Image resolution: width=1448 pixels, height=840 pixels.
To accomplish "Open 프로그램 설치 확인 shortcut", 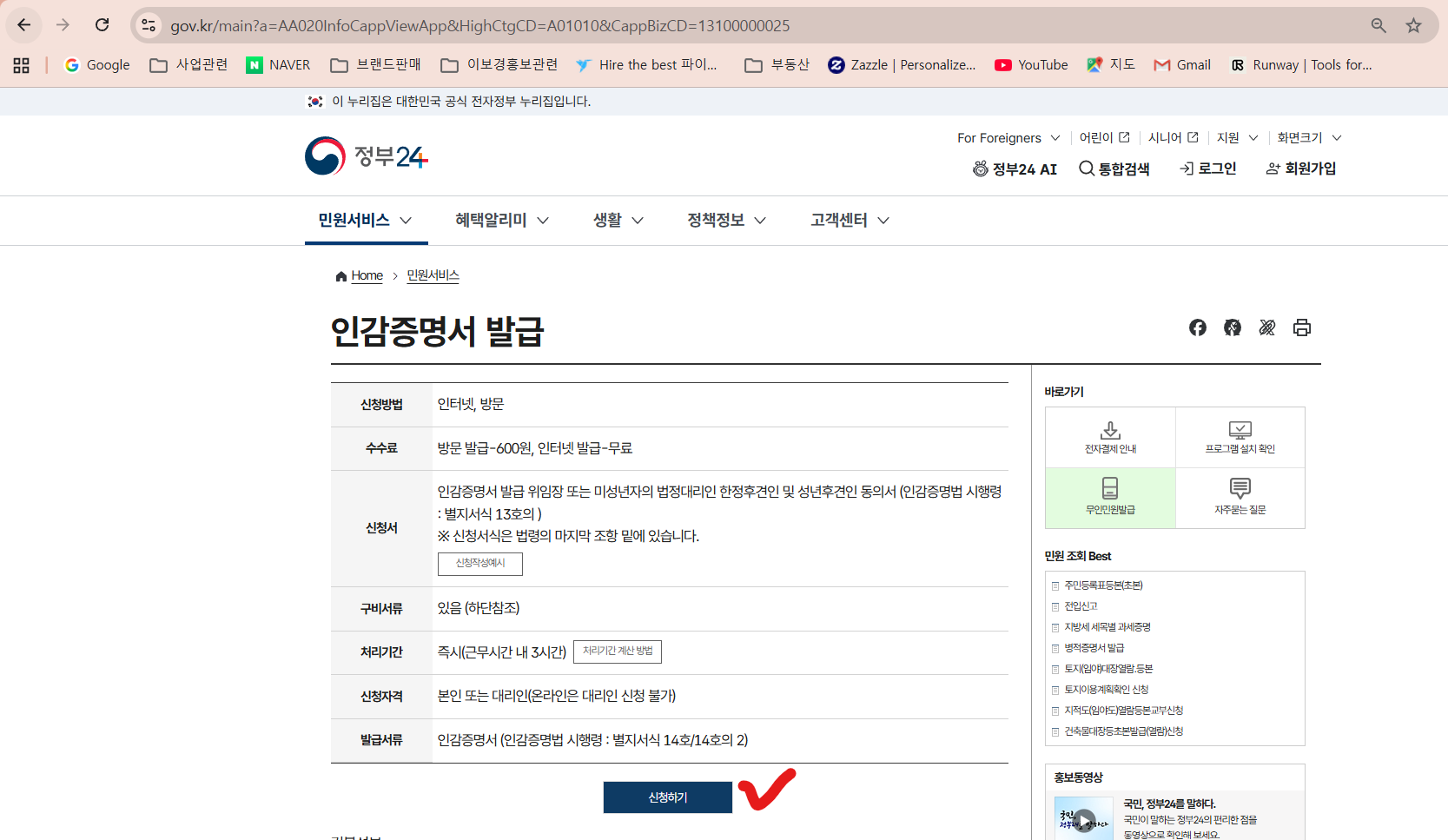I will (1240, 437).
